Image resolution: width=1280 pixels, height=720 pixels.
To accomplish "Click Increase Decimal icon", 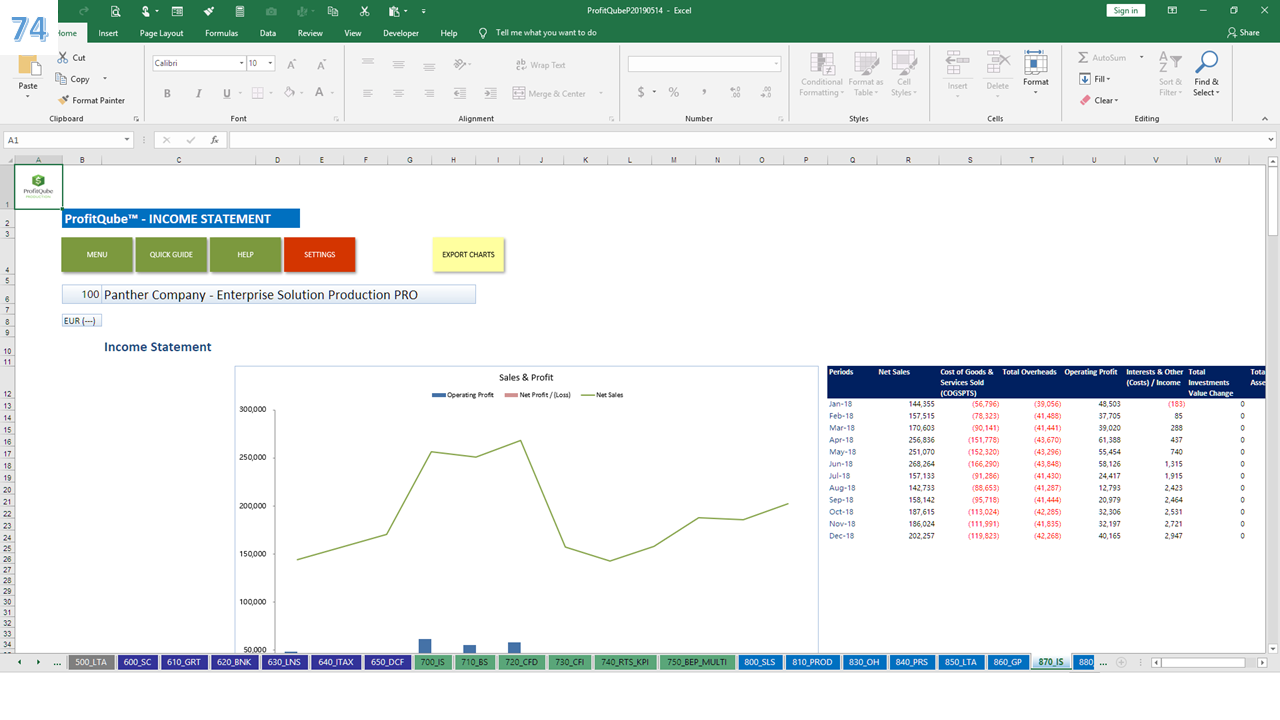I will 736,92.
